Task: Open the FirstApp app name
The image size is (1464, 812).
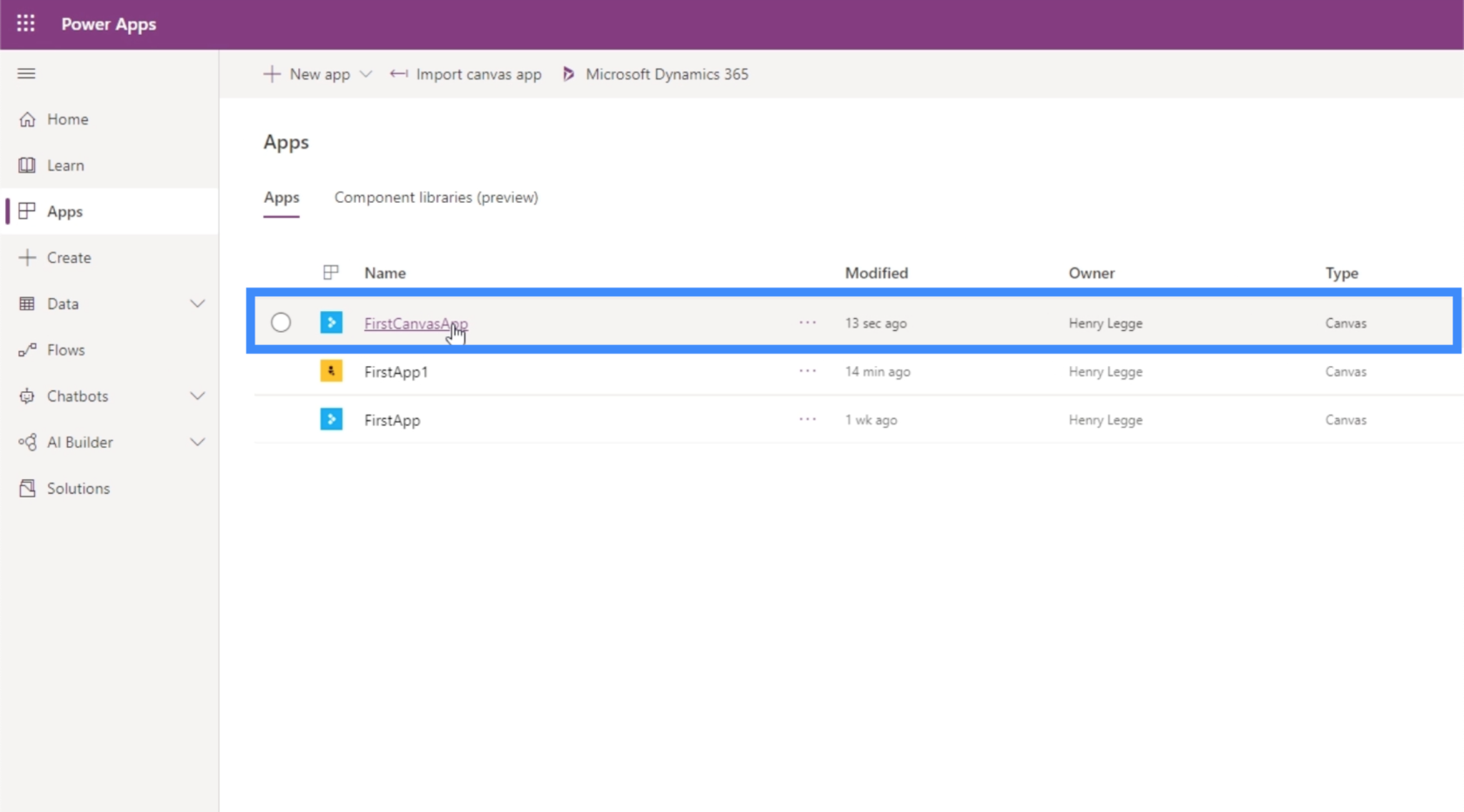Action: [392, 420]
